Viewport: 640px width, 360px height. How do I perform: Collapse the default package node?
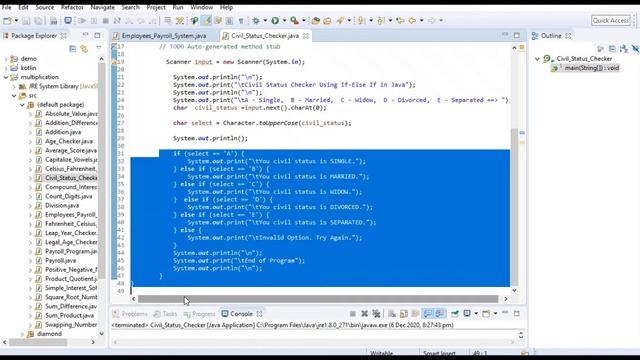22,104
